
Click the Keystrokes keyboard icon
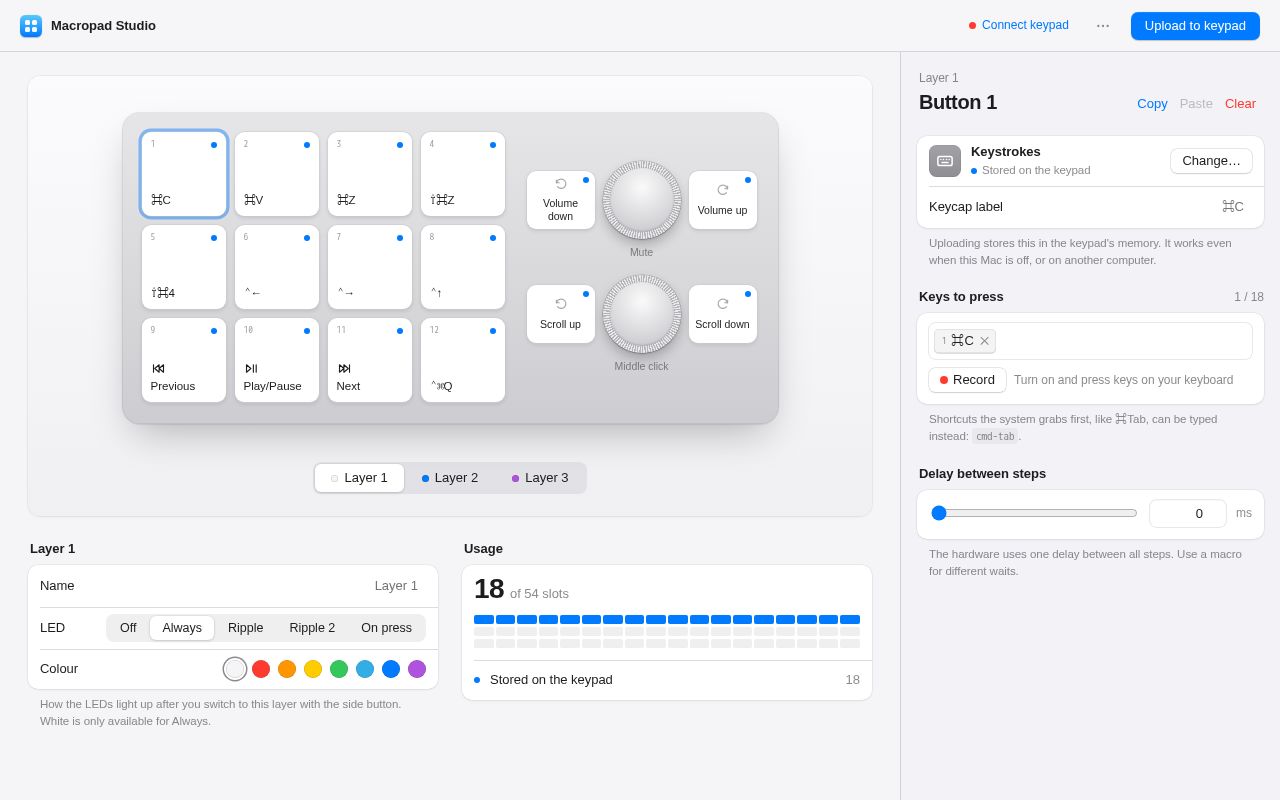click(945, 161)
